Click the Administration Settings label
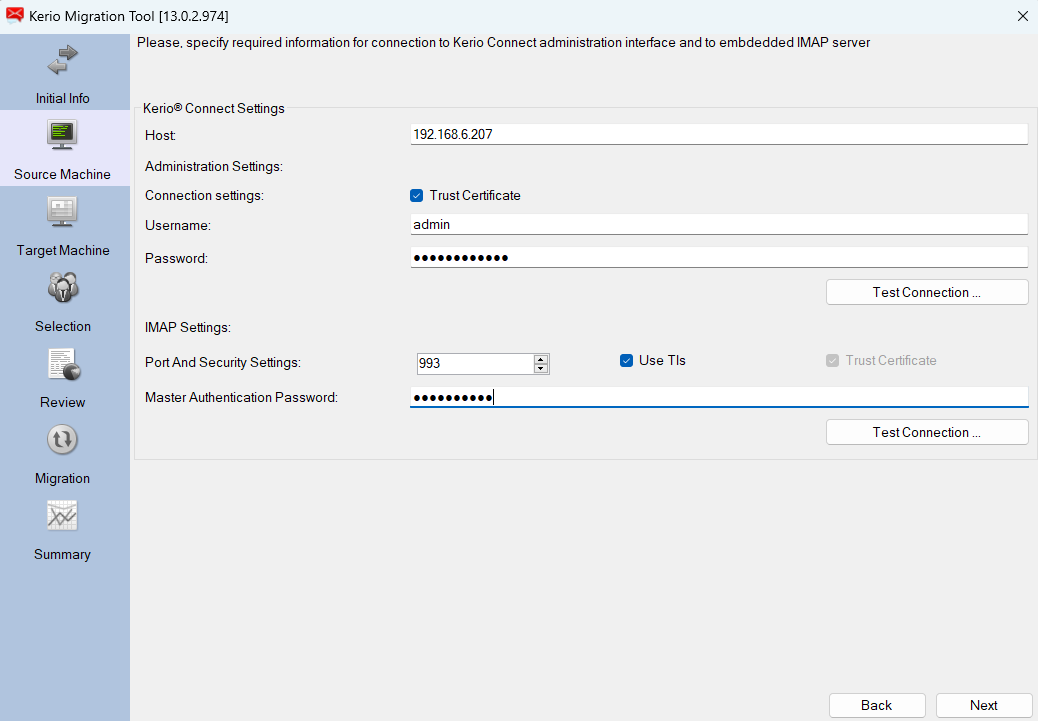 (214, 166)
